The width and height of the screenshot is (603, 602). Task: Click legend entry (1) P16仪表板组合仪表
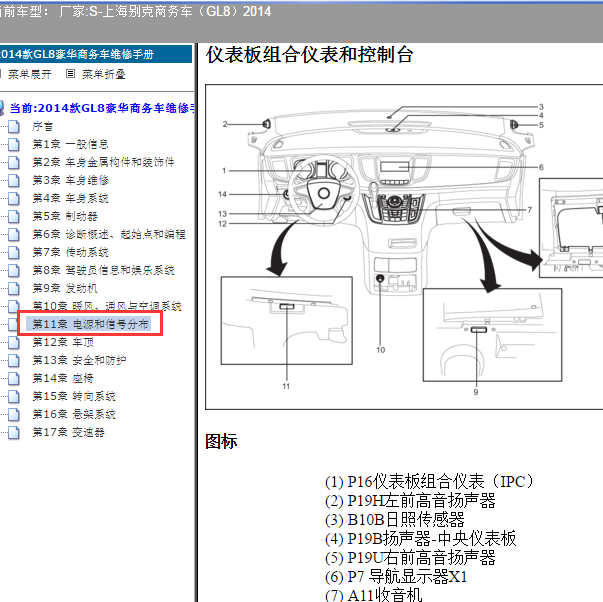(429, 482)
